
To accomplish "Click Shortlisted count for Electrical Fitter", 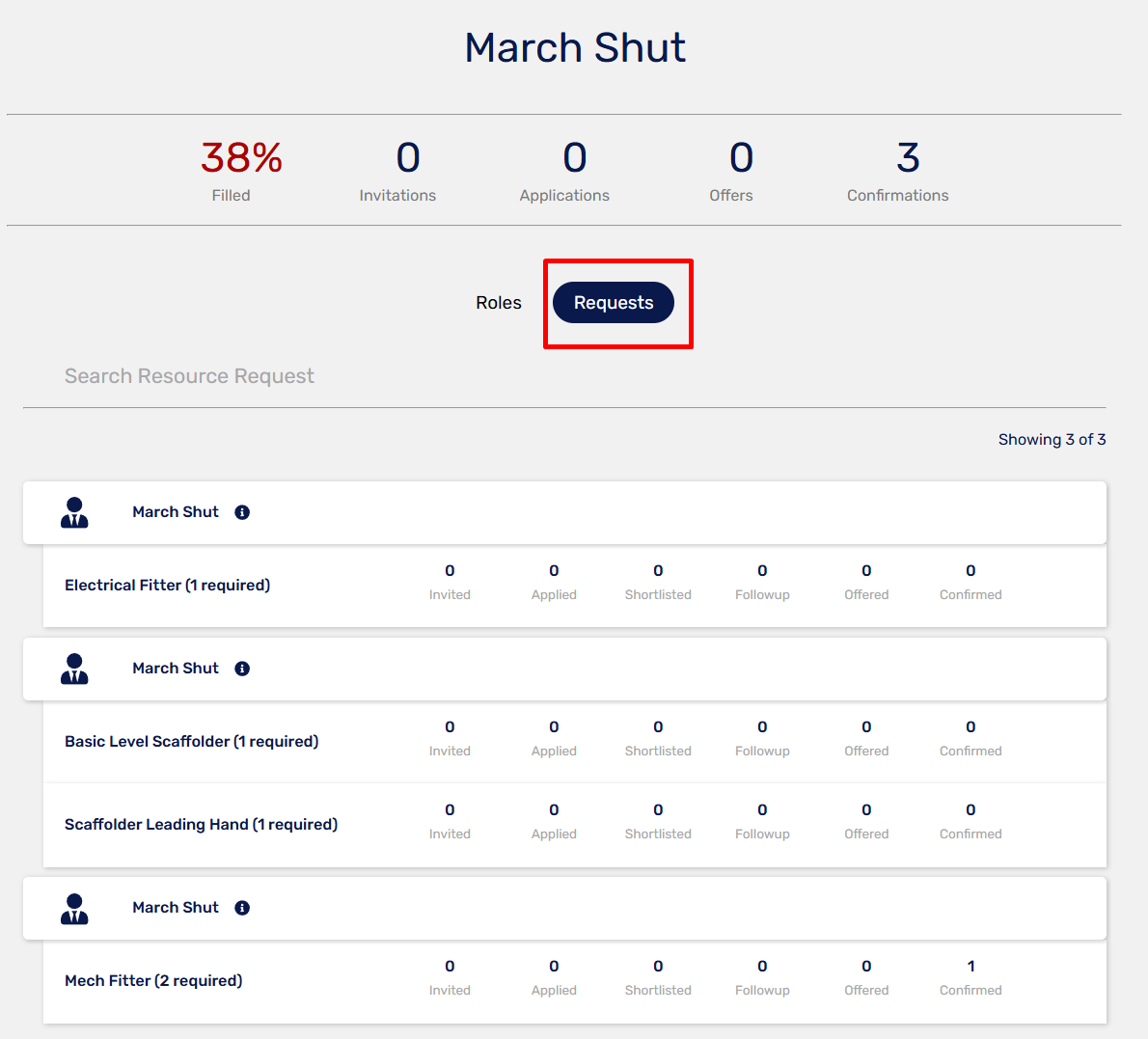I will [x=658, y=582].
